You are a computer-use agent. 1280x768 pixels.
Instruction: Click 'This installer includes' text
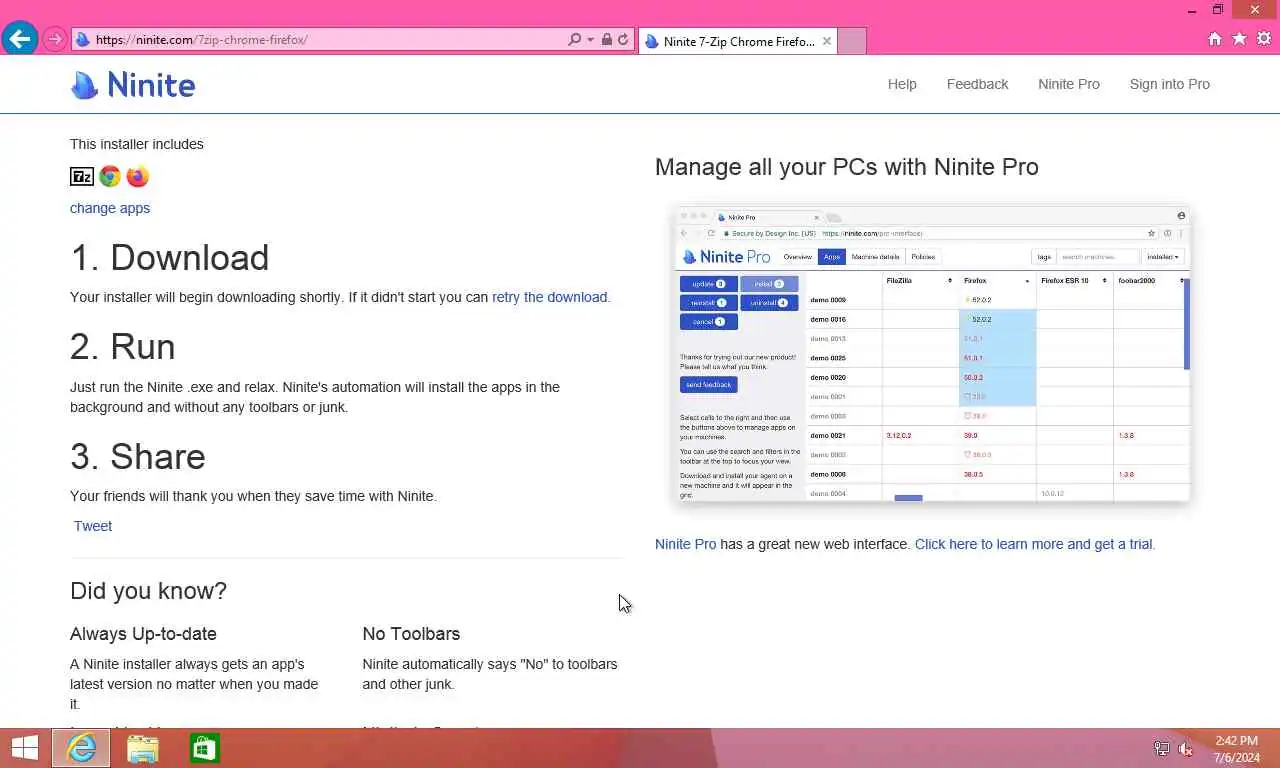[x=137, y=144]
